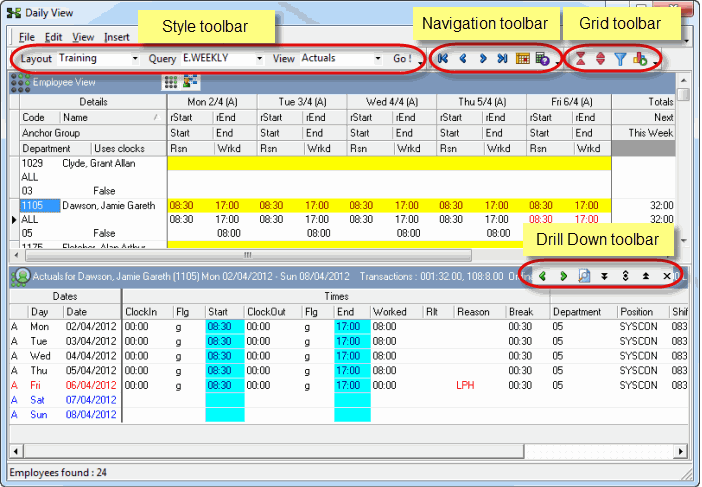Jump to last period navigation arrow
Image resolution: width=702 pixels, height=487 pixels.
click(x=502, y=58)
